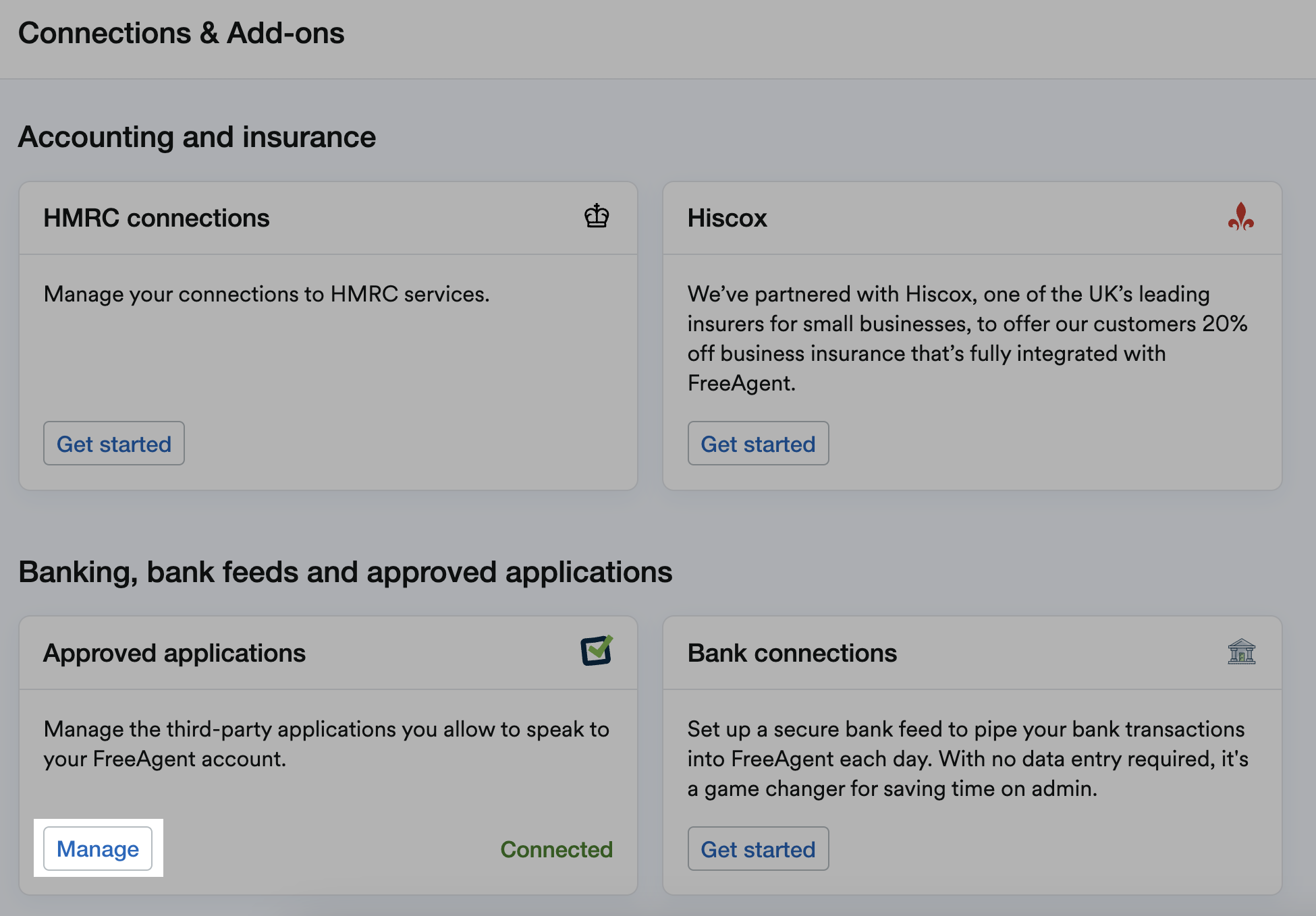
Task: Select the Hiscox card title
Action: (727, 218)
